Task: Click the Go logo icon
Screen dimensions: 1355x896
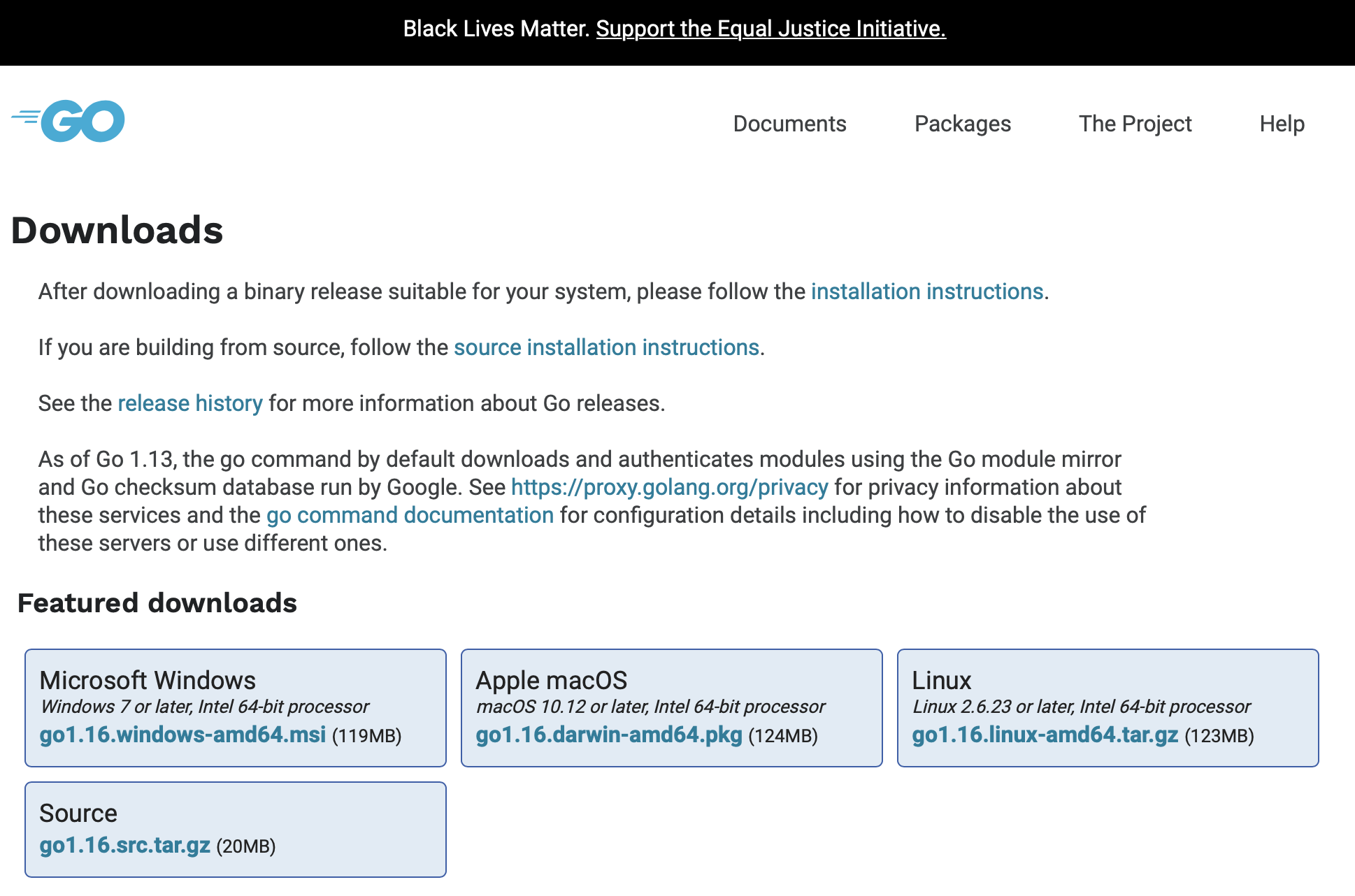Action: pos(68,121)
